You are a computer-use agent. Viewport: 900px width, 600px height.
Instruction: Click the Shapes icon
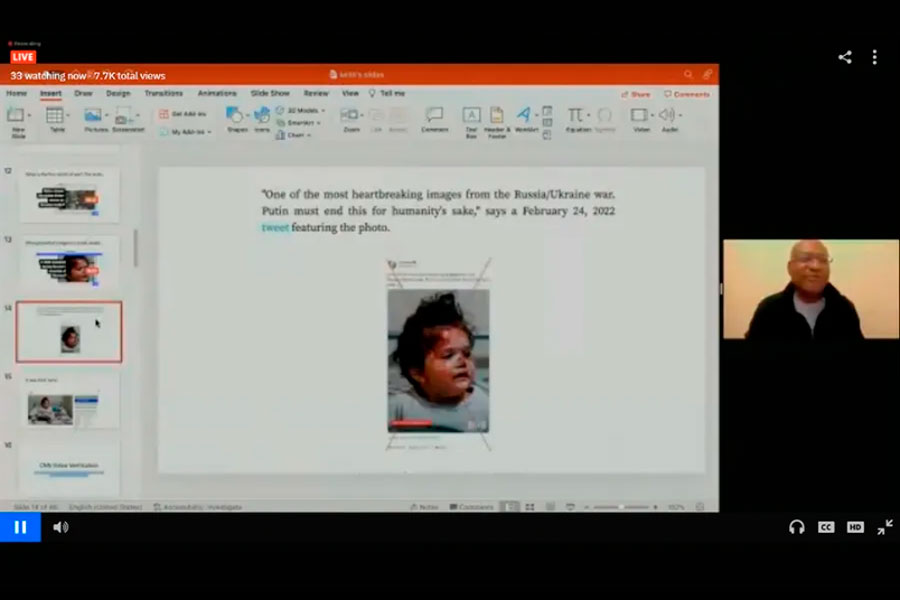234,115
